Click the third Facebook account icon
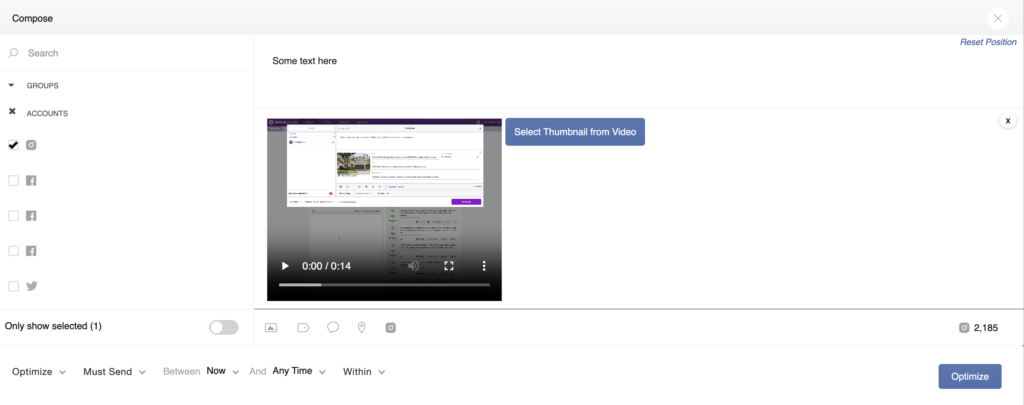 click(31, 251)
